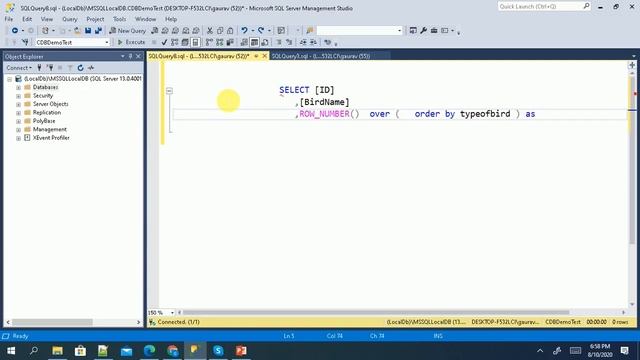This screenshot has width=640, height=360.
Task: Open Skype from the taskbar
Action: pos(218,351)
